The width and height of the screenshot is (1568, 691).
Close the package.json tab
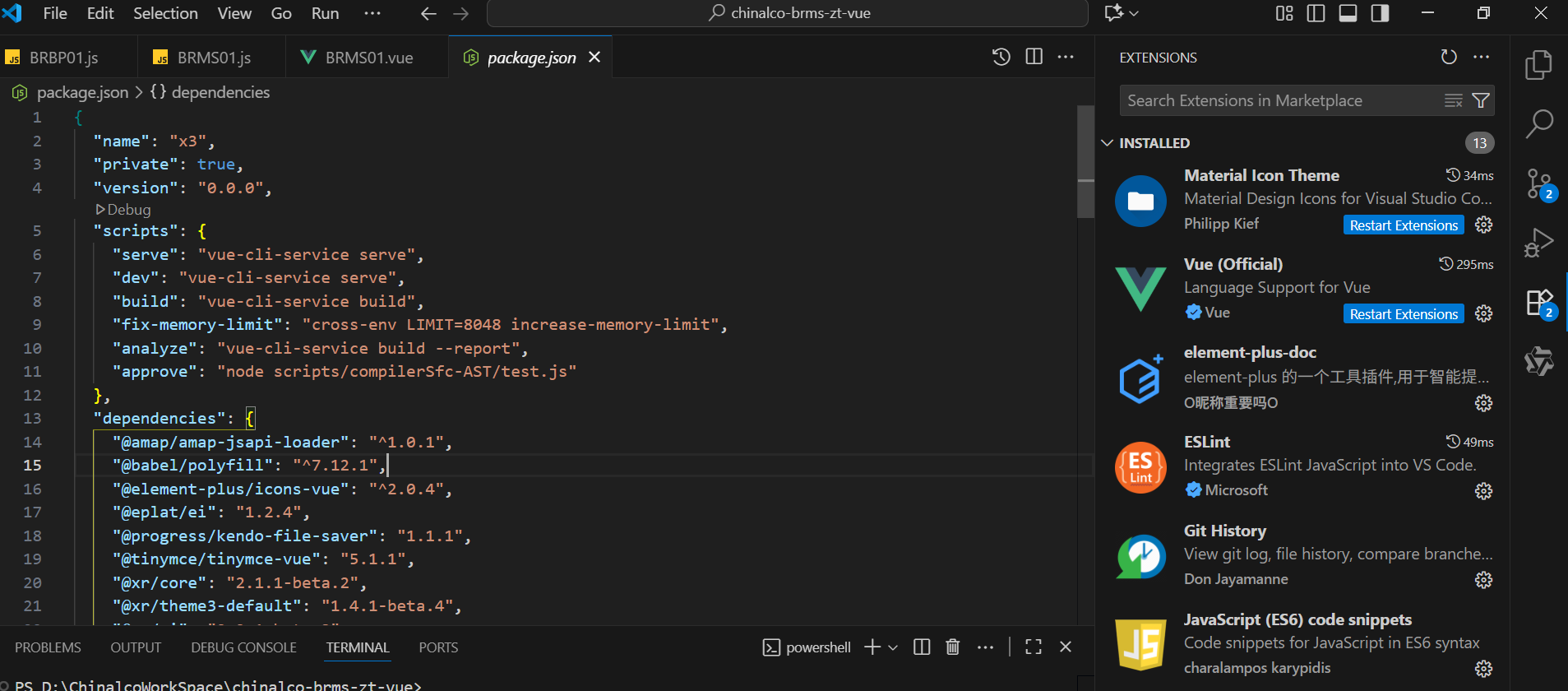click(x=594, y=57)
